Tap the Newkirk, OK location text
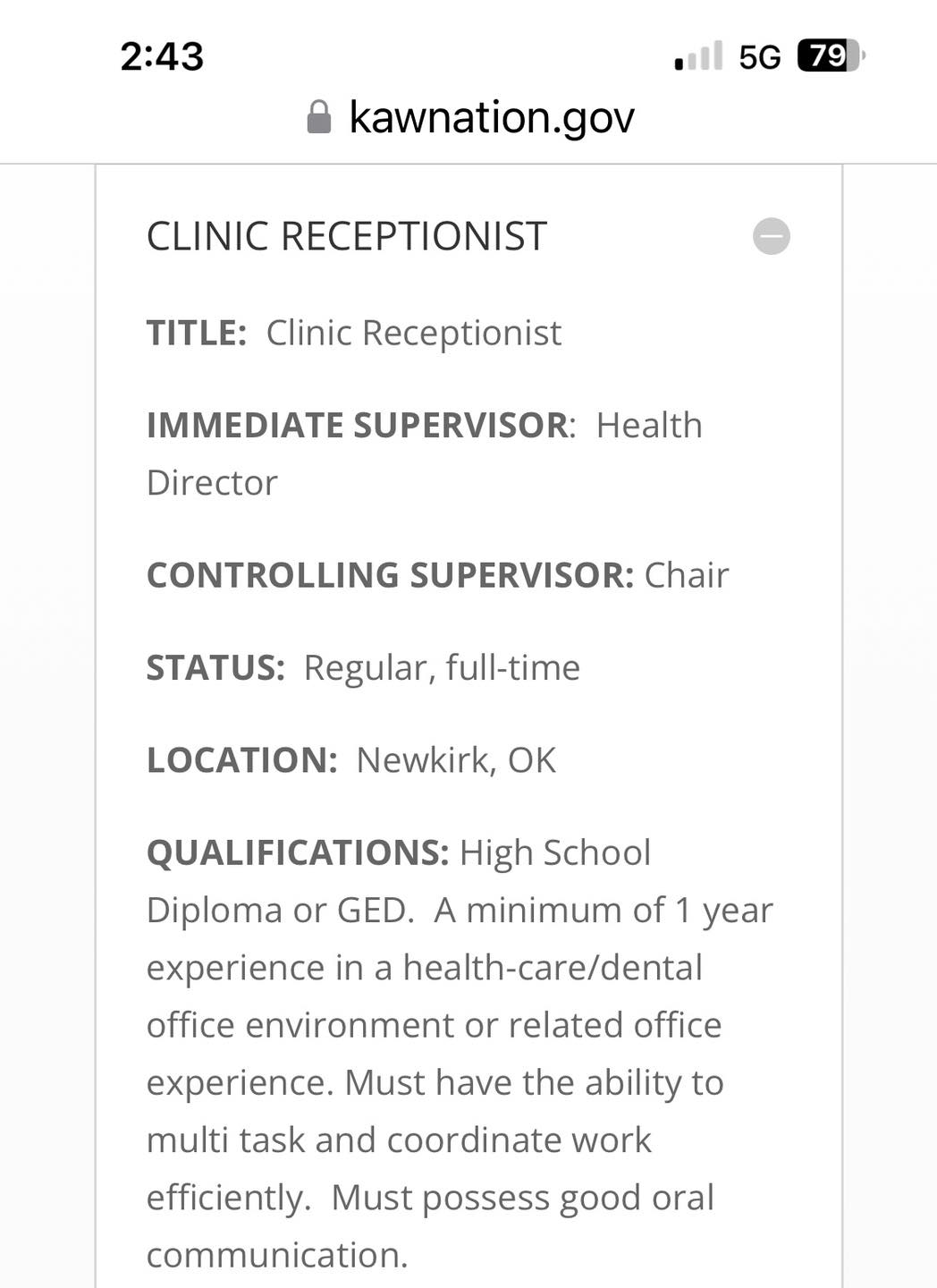 point(456,760)
